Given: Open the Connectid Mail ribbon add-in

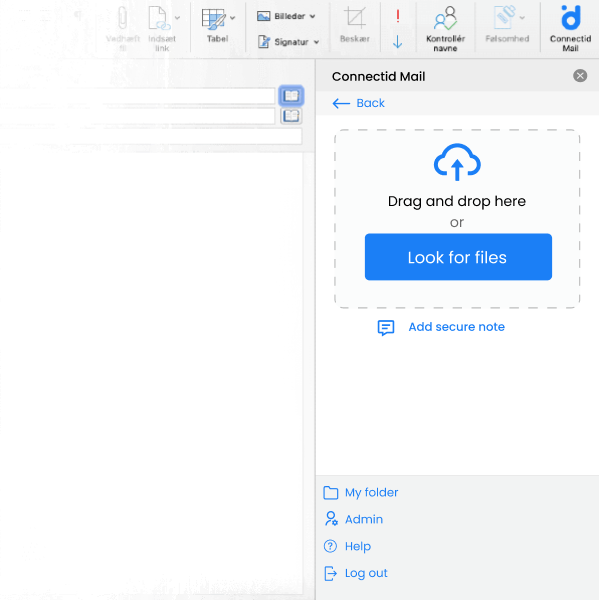Looking at the screenshot, I should [570, 28].
